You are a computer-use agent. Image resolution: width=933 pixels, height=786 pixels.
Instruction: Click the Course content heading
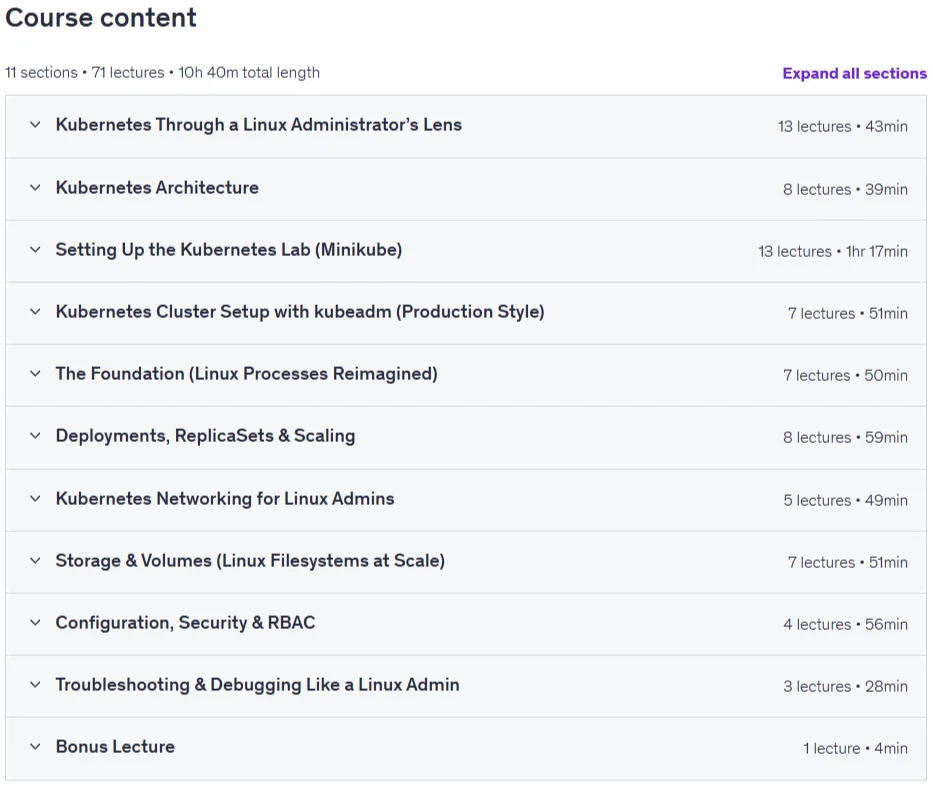tap(101, 18)
